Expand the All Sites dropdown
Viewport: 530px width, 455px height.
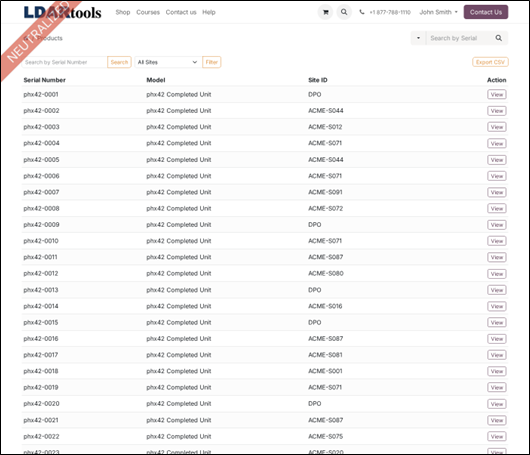[167, 62]
